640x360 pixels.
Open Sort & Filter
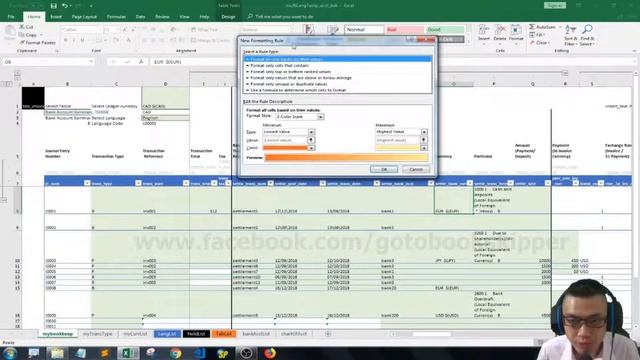click(x=570, y=35)
